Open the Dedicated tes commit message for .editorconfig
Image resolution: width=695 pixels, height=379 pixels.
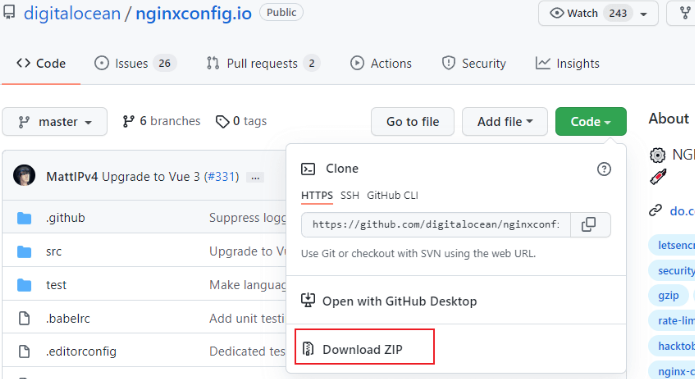click(x=247, y=352)
